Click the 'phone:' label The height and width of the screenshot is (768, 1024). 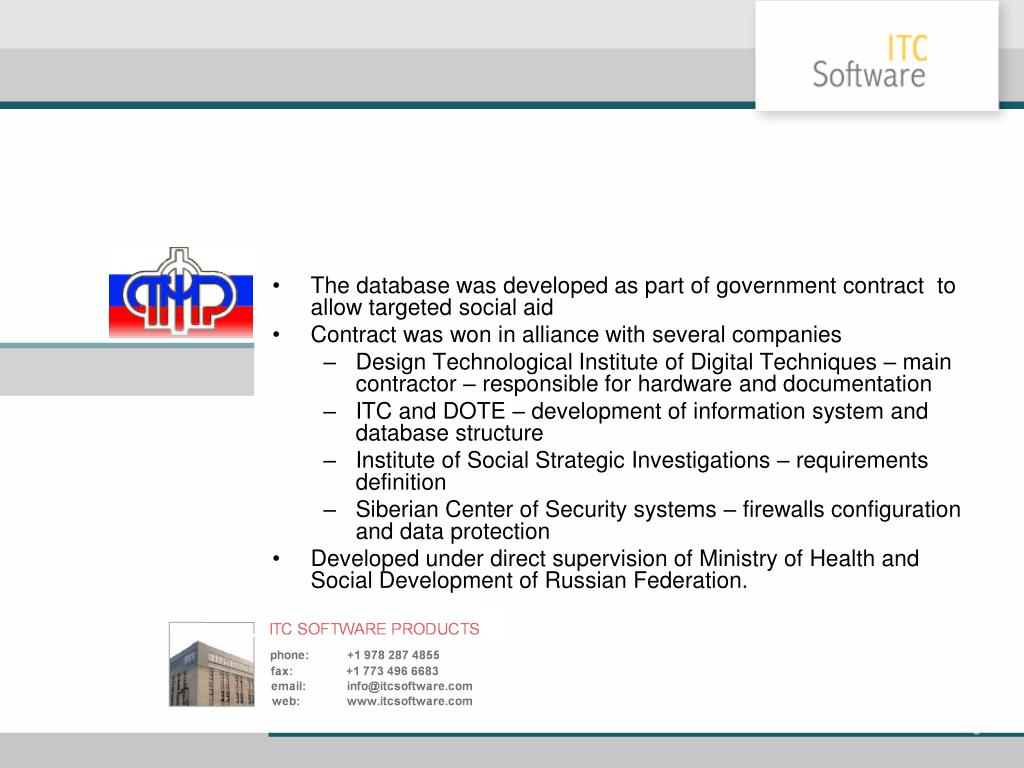pos(289,655)
